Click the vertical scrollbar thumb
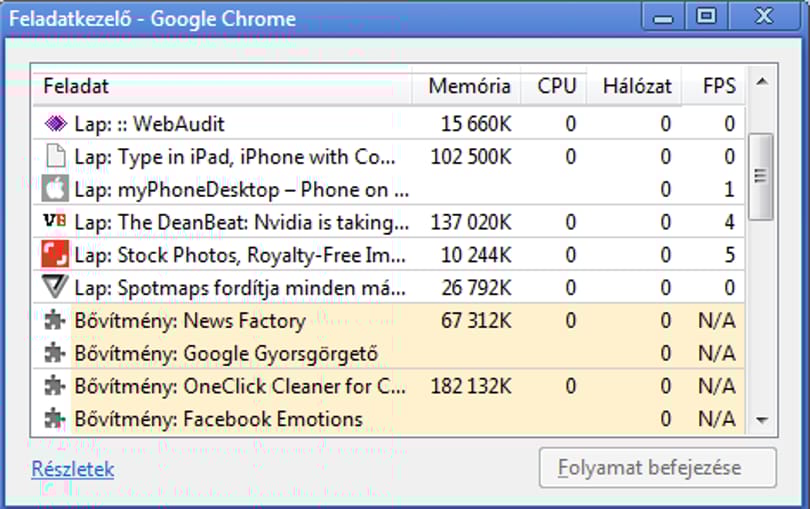This screenshot has width=810, height=509. point(760,176)
